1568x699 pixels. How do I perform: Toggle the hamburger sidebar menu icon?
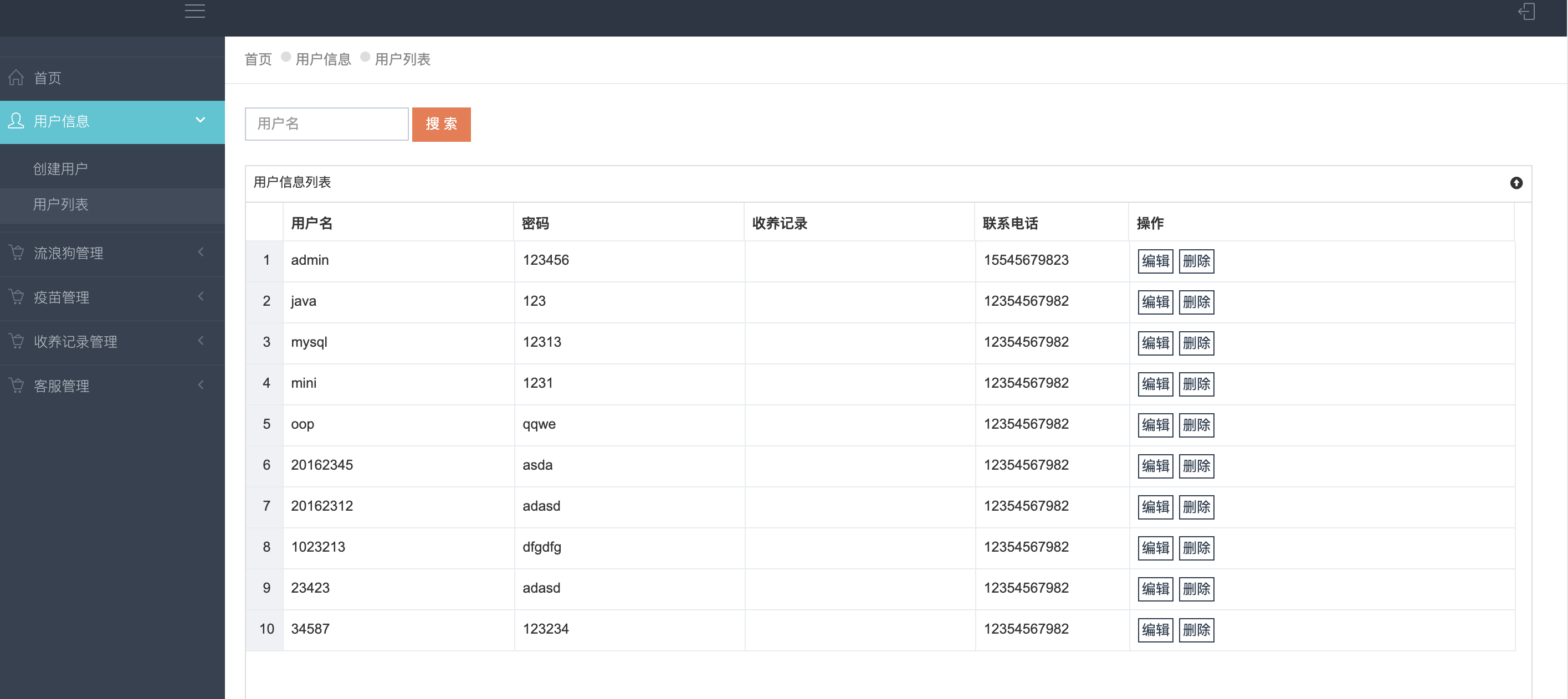click(195, 11)
